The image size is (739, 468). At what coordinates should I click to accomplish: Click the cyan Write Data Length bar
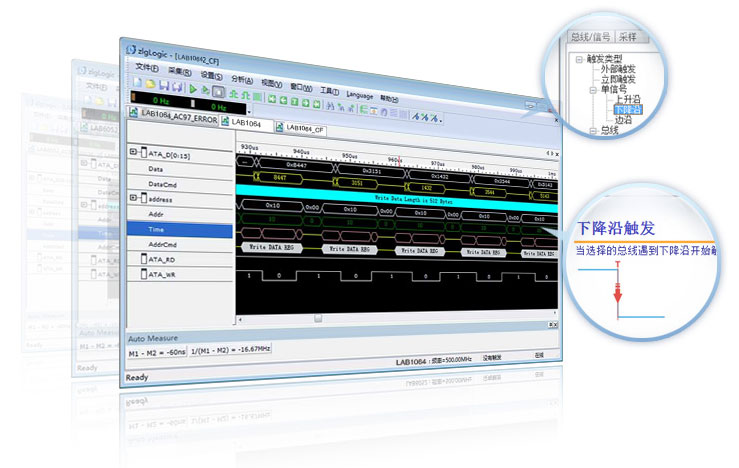(397, 198)
